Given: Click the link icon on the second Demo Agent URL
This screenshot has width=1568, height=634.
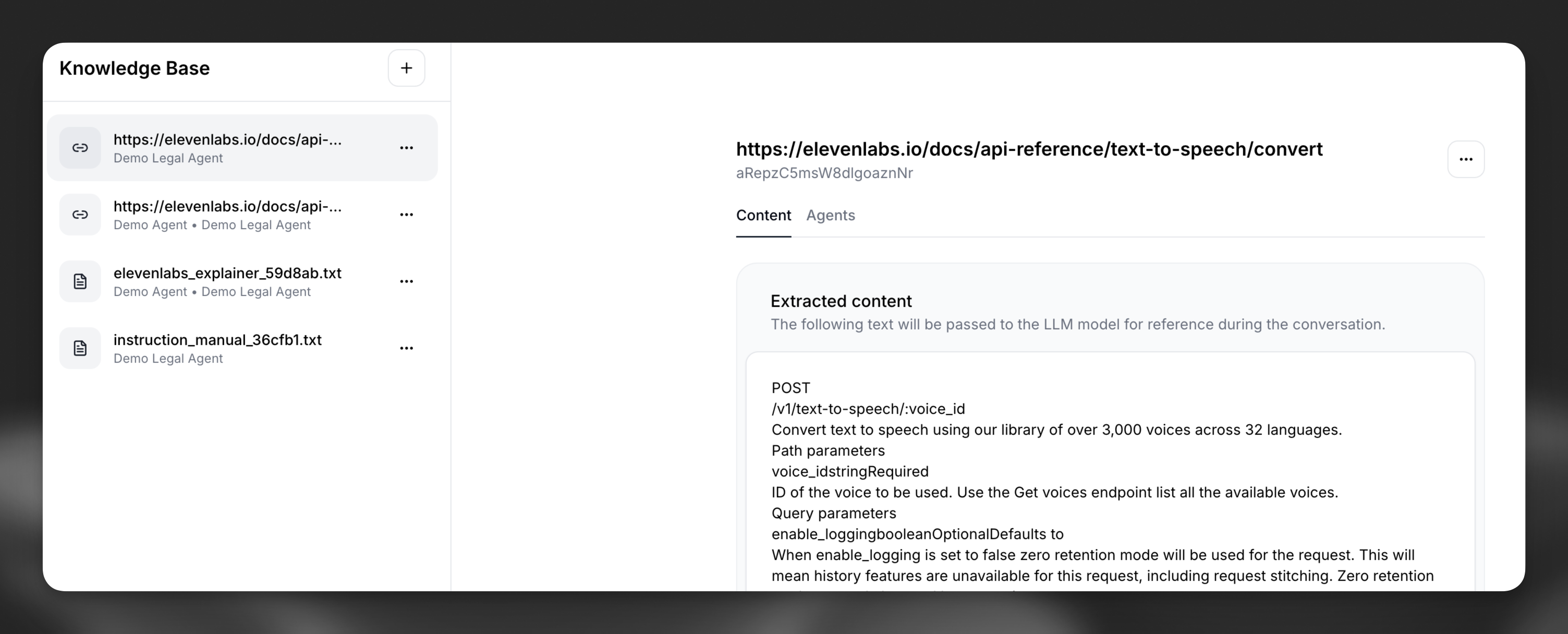Looking at the screenshot, I should tap(80, 214).
